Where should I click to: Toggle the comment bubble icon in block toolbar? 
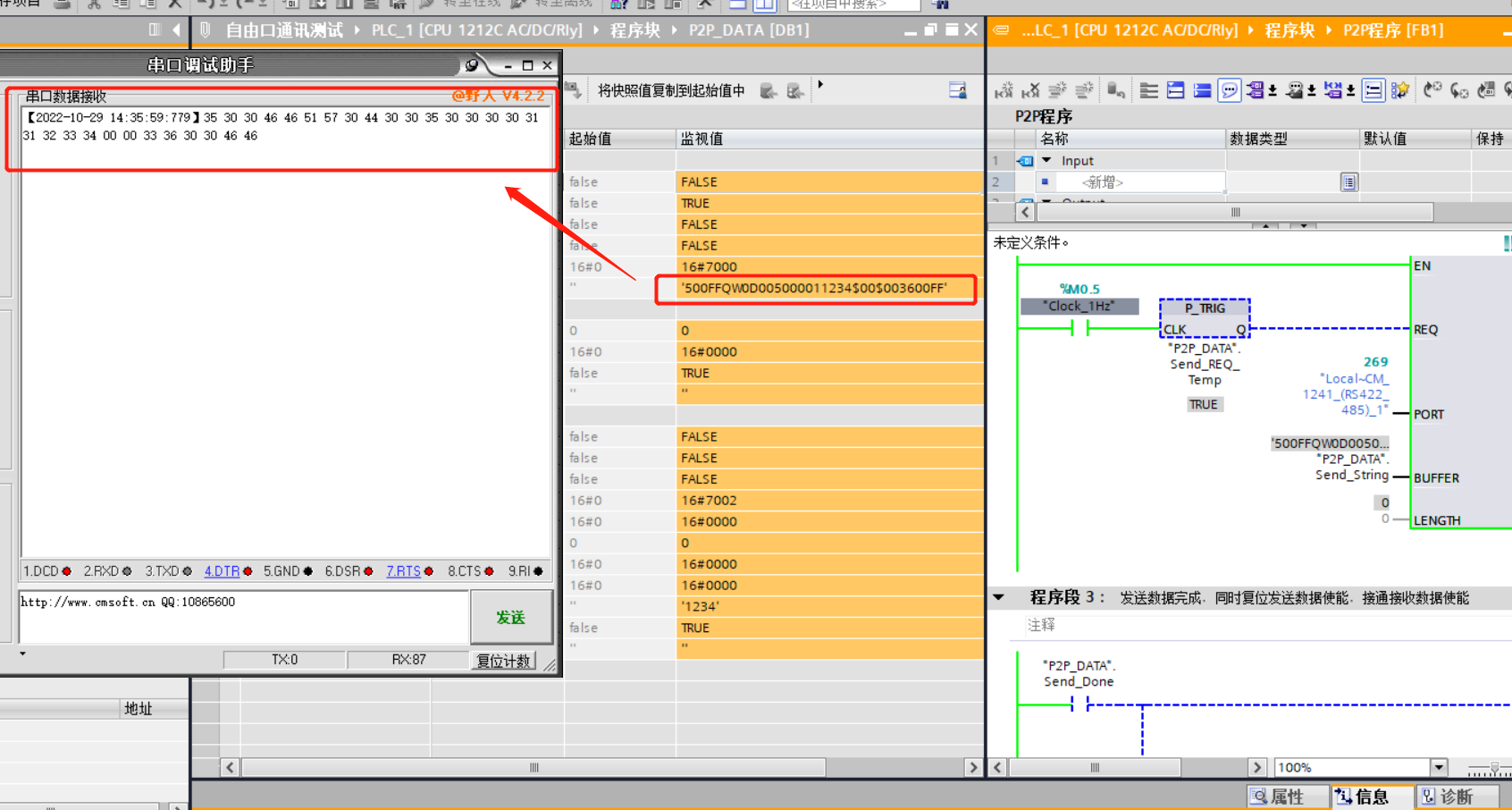[x=1230, y=90]
